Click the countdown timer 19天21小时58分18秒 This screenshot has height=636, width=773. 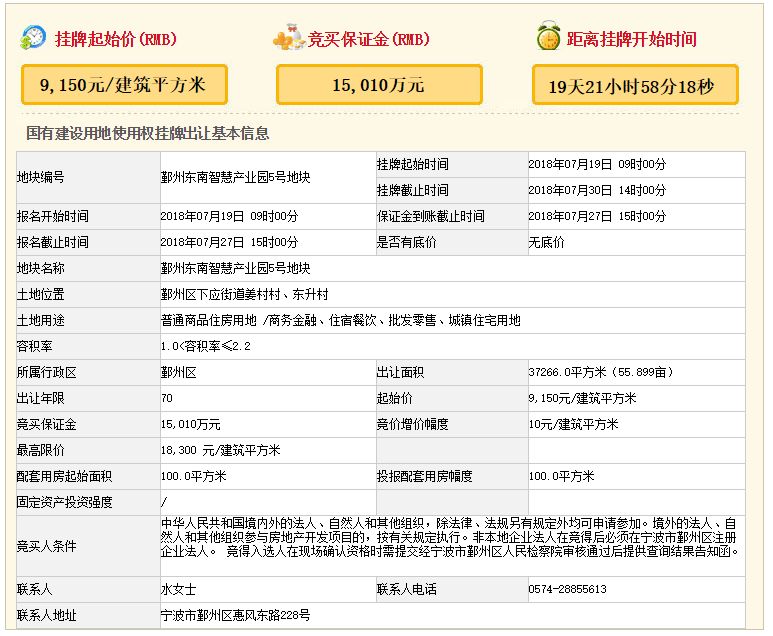[x=636, y=86]
